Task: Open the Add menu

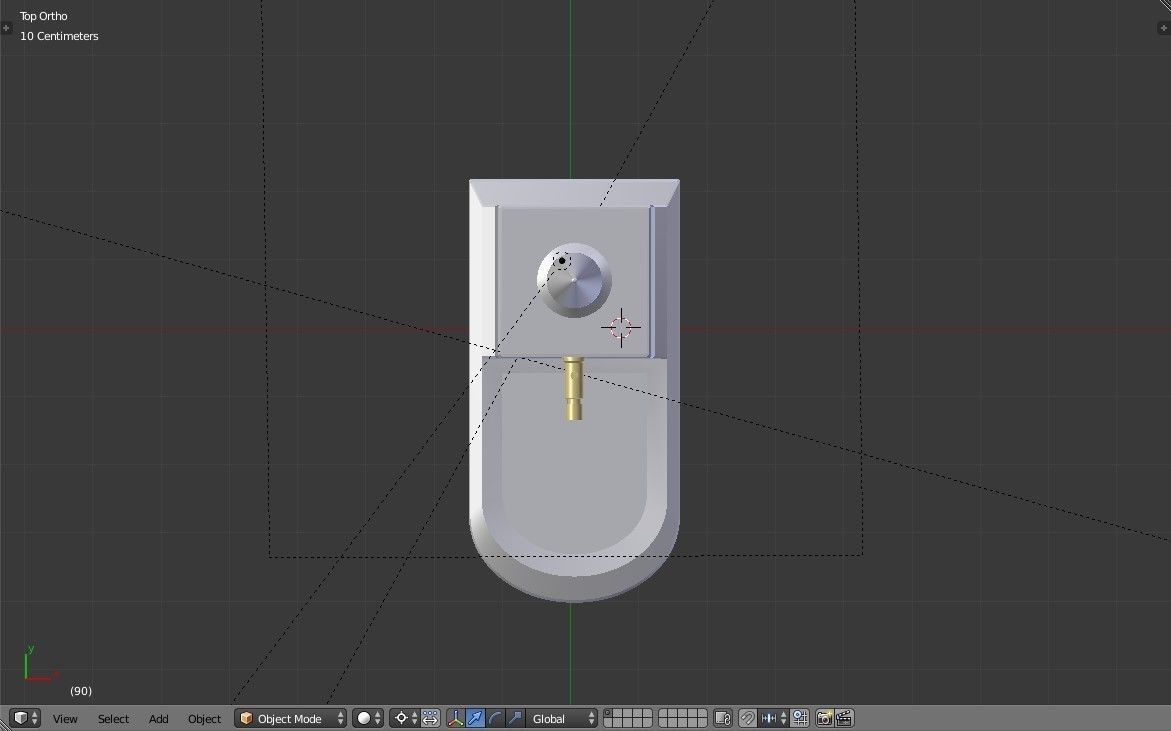Action: (x=158, y=719)
